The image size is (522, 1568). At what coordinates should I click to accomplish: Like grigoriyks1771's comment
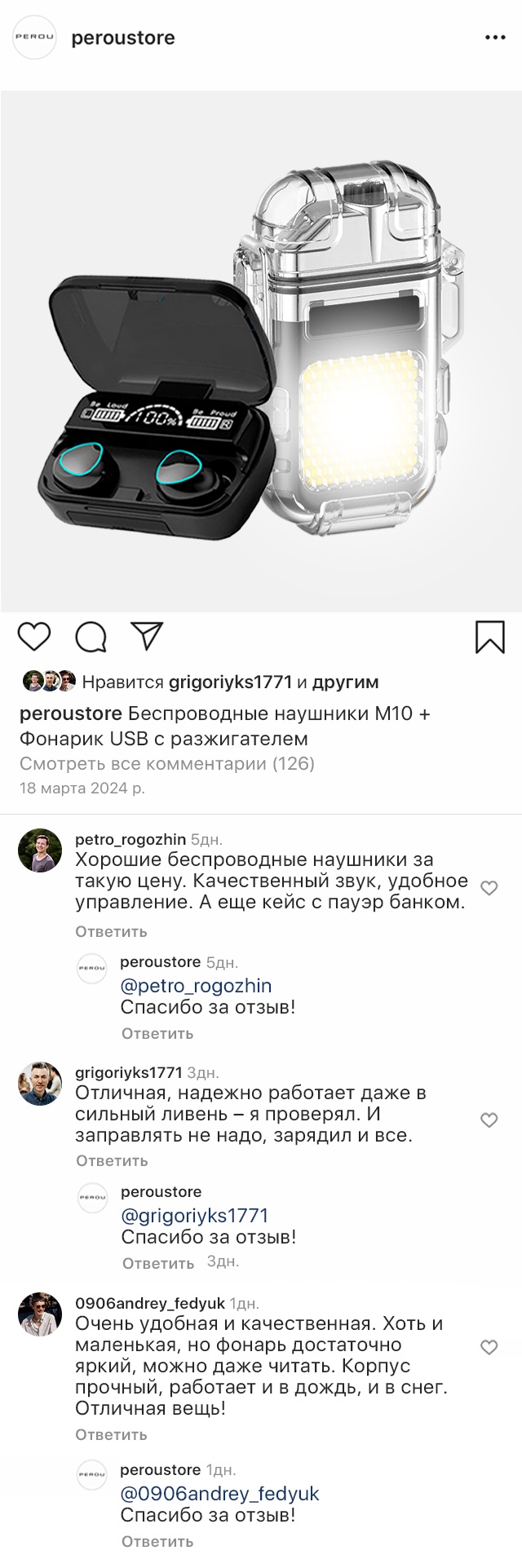pyautogui.click(x=489, y=1120)
